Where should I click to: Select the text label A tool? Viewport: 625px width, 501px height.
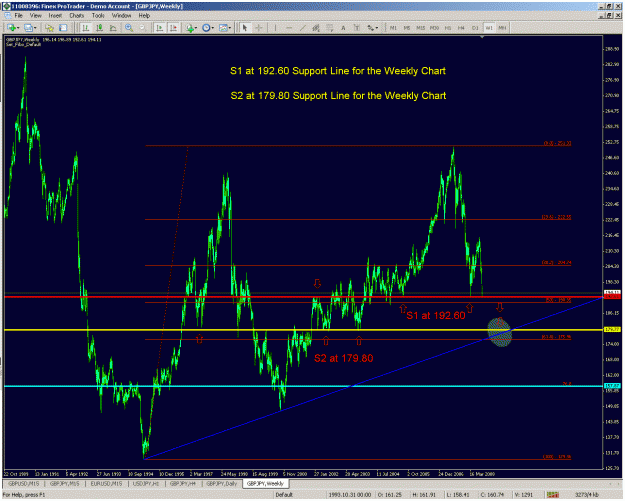point(343,28)
